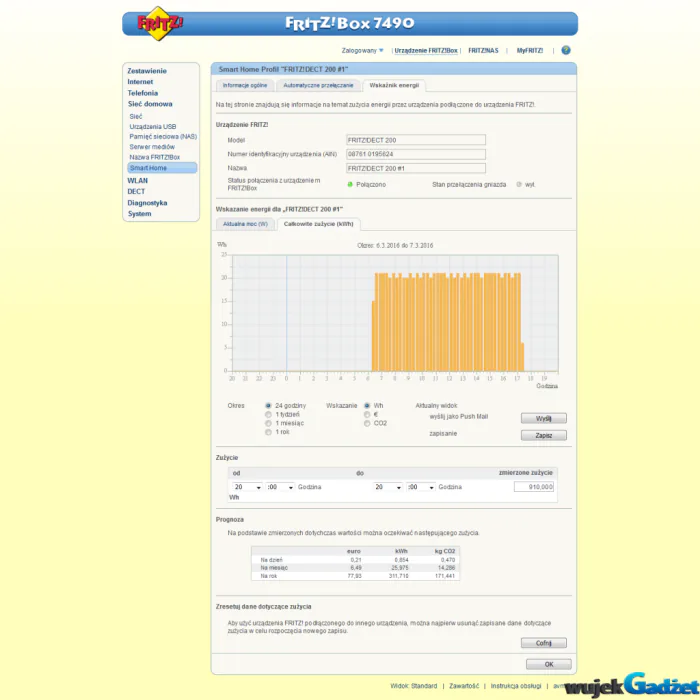
Task: Select the Wh display option
Action: click(367, 406)
